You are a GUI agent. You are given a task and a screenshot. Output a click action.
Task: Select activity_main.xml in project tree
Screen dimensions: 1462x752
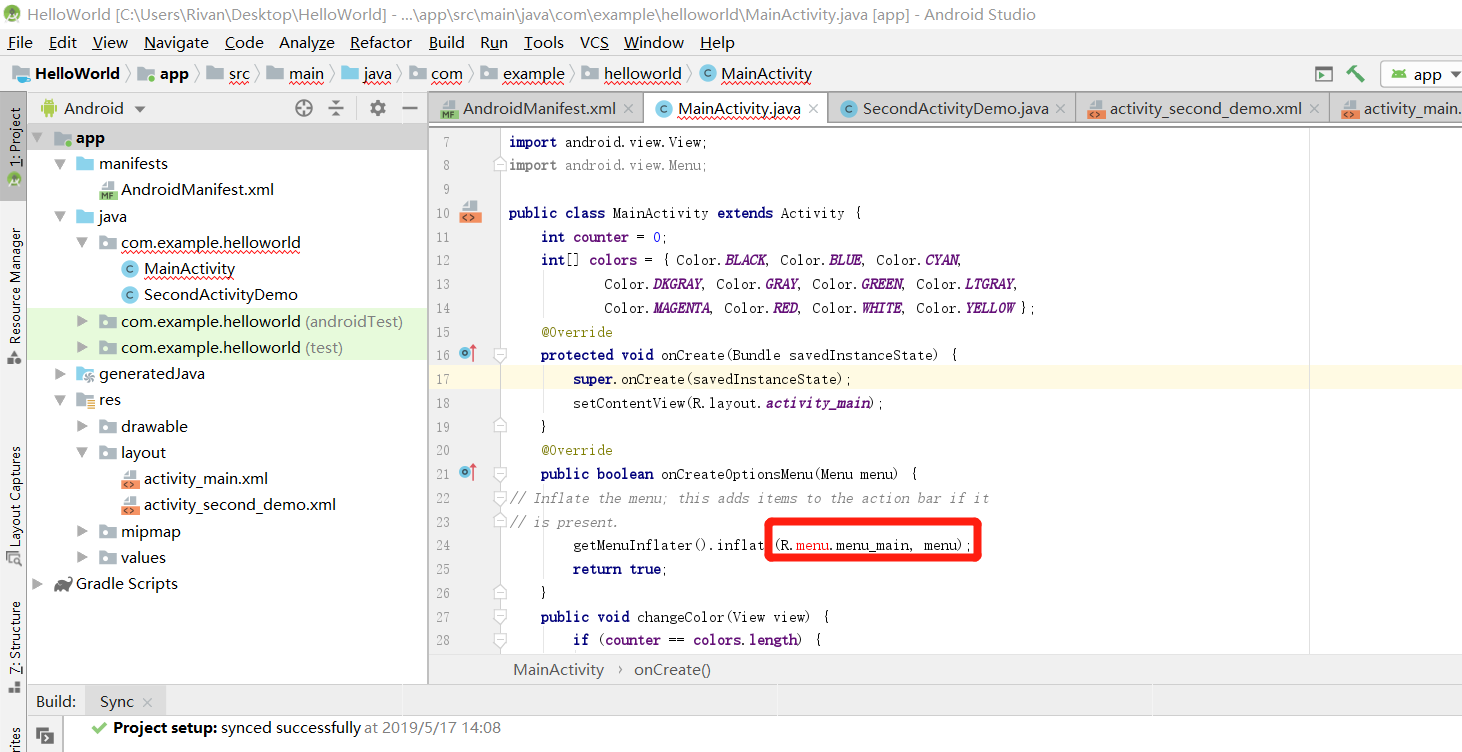coord(194,479)
